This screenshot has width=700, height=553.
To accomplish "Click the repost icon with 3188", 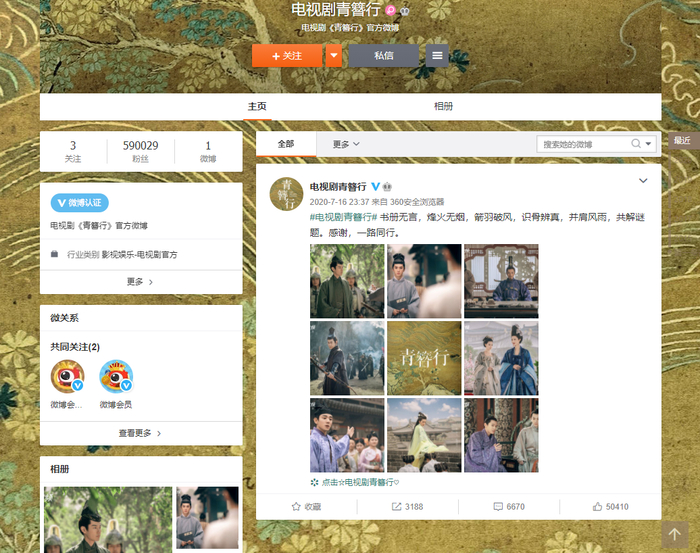I will [x=396, y=507].
